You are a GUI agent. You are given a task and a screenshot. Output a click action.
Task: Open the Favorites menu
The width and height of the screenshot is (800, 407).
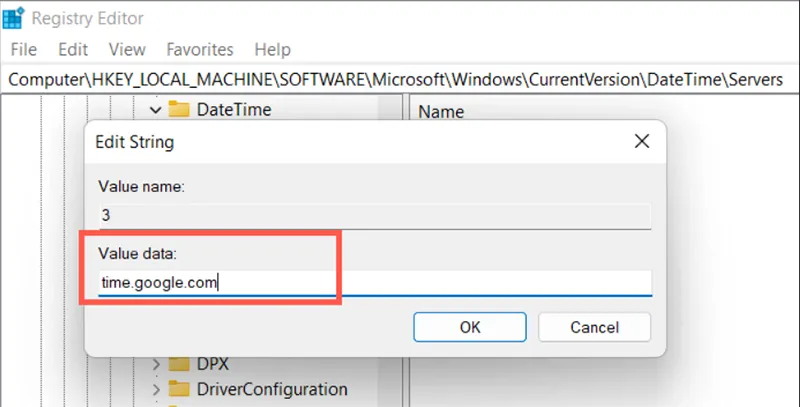[x=200, y=49]
